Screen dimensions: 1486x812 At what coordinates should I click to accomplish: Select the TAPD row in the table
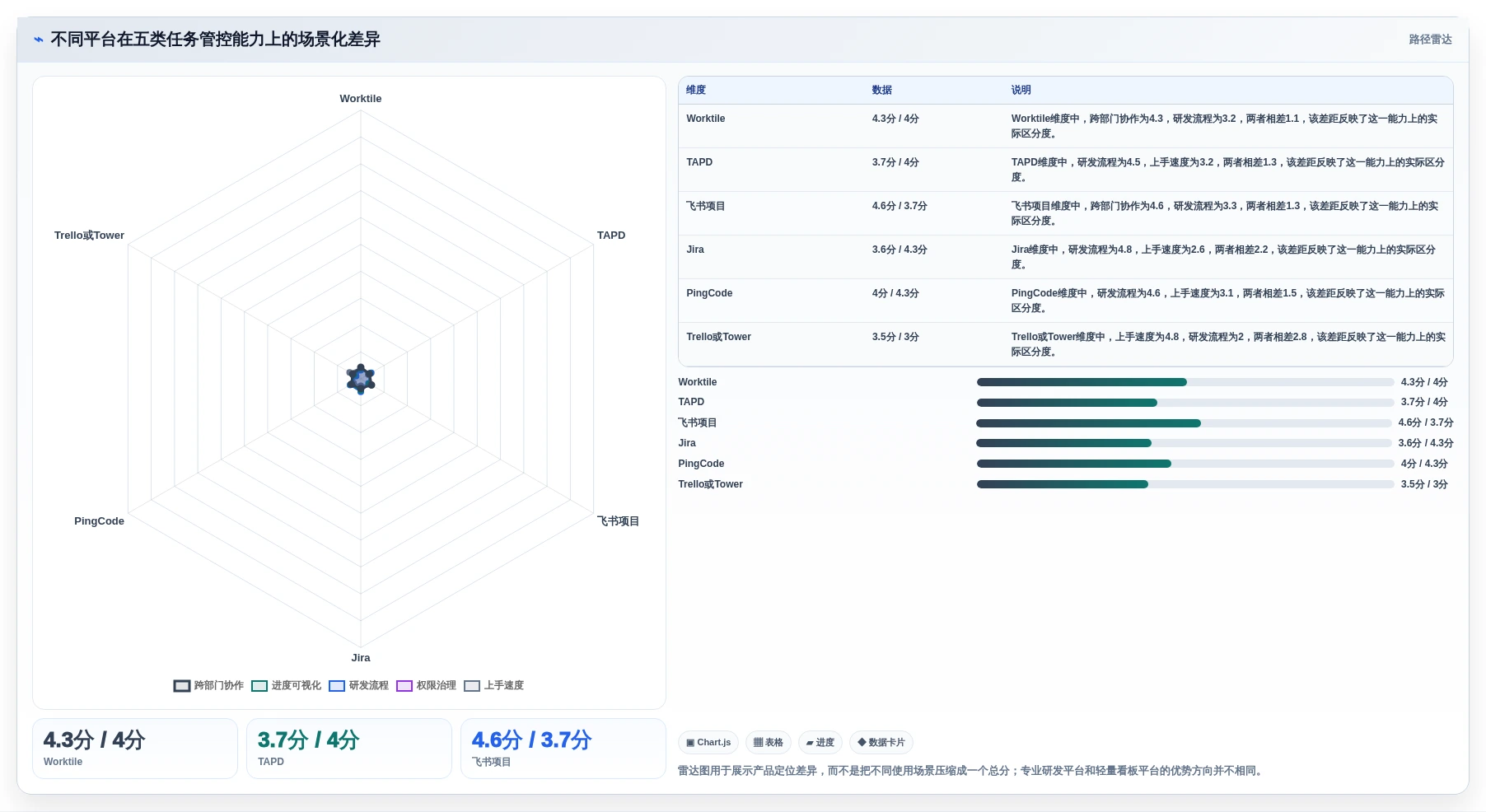(1065, 170)
